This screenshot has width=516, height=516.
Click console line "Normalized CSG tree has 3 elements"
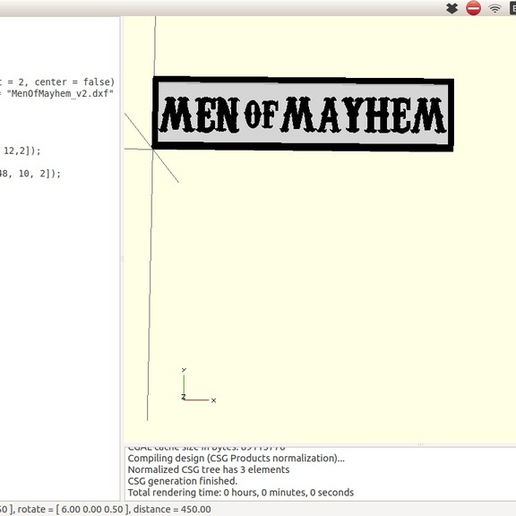[209, 470]
